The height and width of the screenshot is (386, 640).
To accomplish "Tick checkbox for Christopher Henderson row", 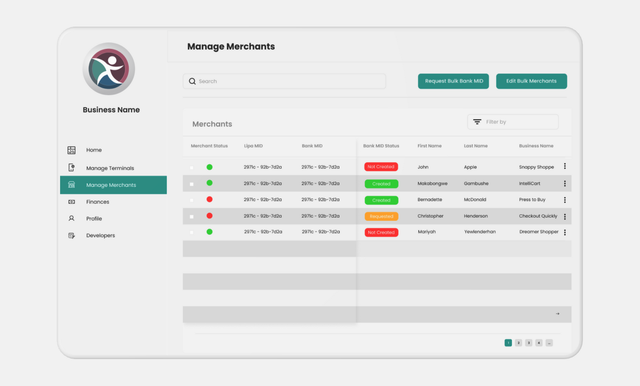I will point(191,217).
